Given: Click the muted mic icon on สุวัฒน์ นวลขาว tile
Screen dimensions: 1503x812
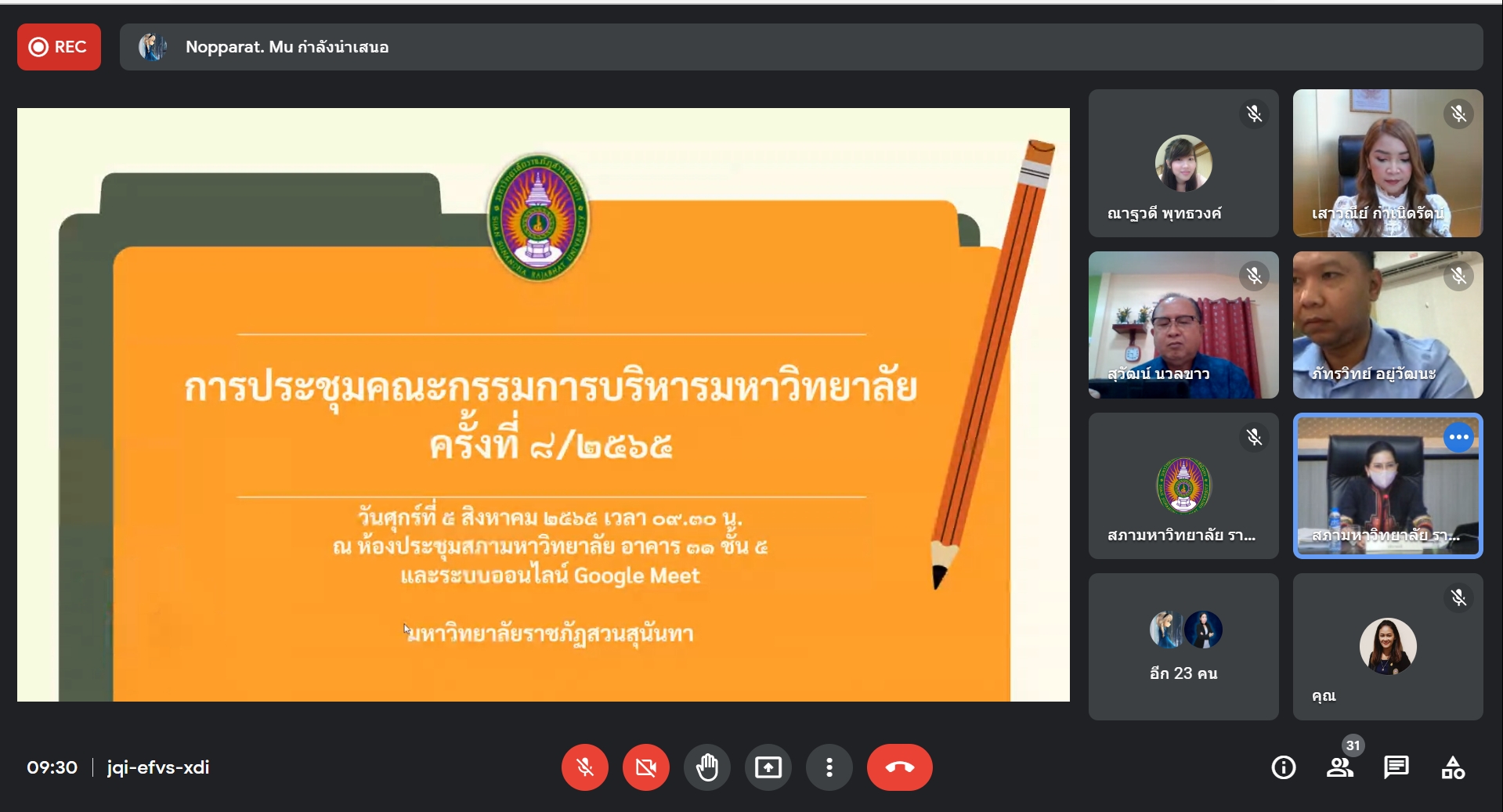Looking at the screenshot, I should tap(1254, 276).
